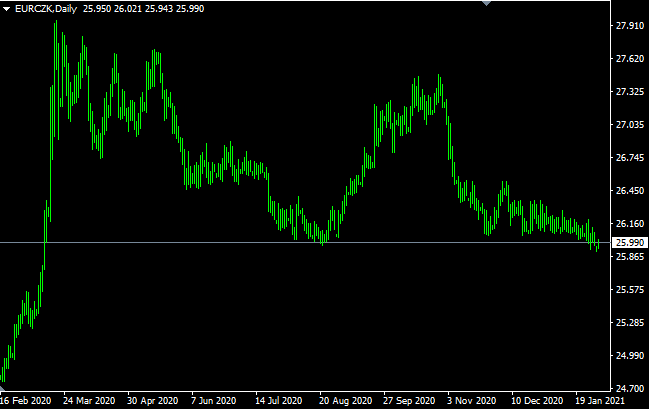Click price level 27.035 on axis
649x409 pixels.
[x=630, y=125]
